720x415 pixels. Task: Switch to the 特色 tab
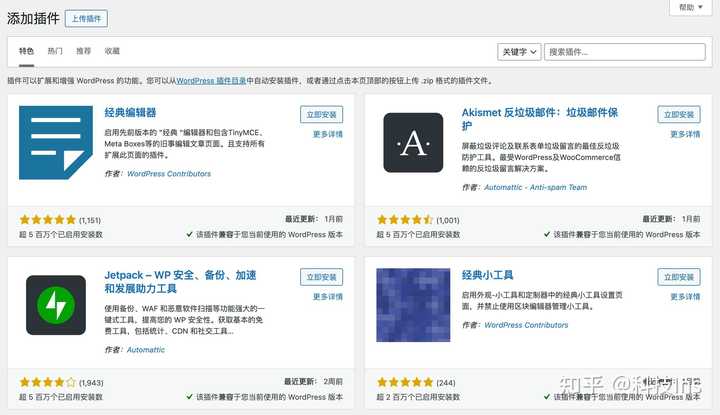coord(26,51)
